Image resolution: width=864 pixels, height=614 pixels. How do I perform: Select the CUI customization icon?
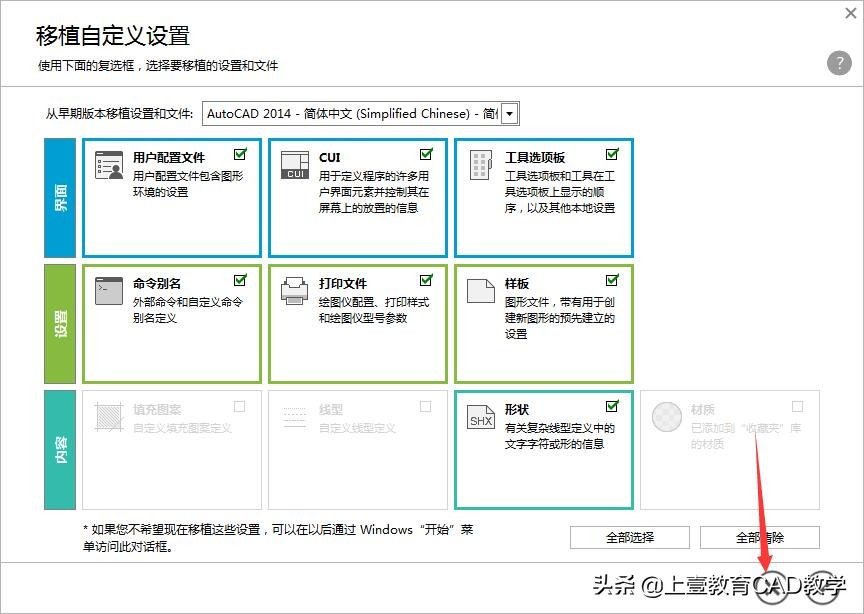coord(294,166)
